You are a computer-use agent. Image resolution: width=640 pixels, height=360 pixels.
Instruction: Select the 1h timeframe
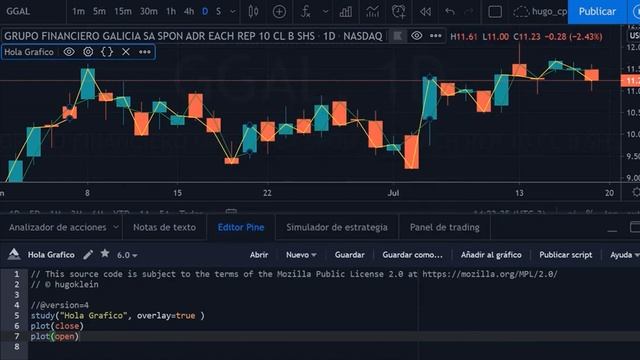pos(171,11)
